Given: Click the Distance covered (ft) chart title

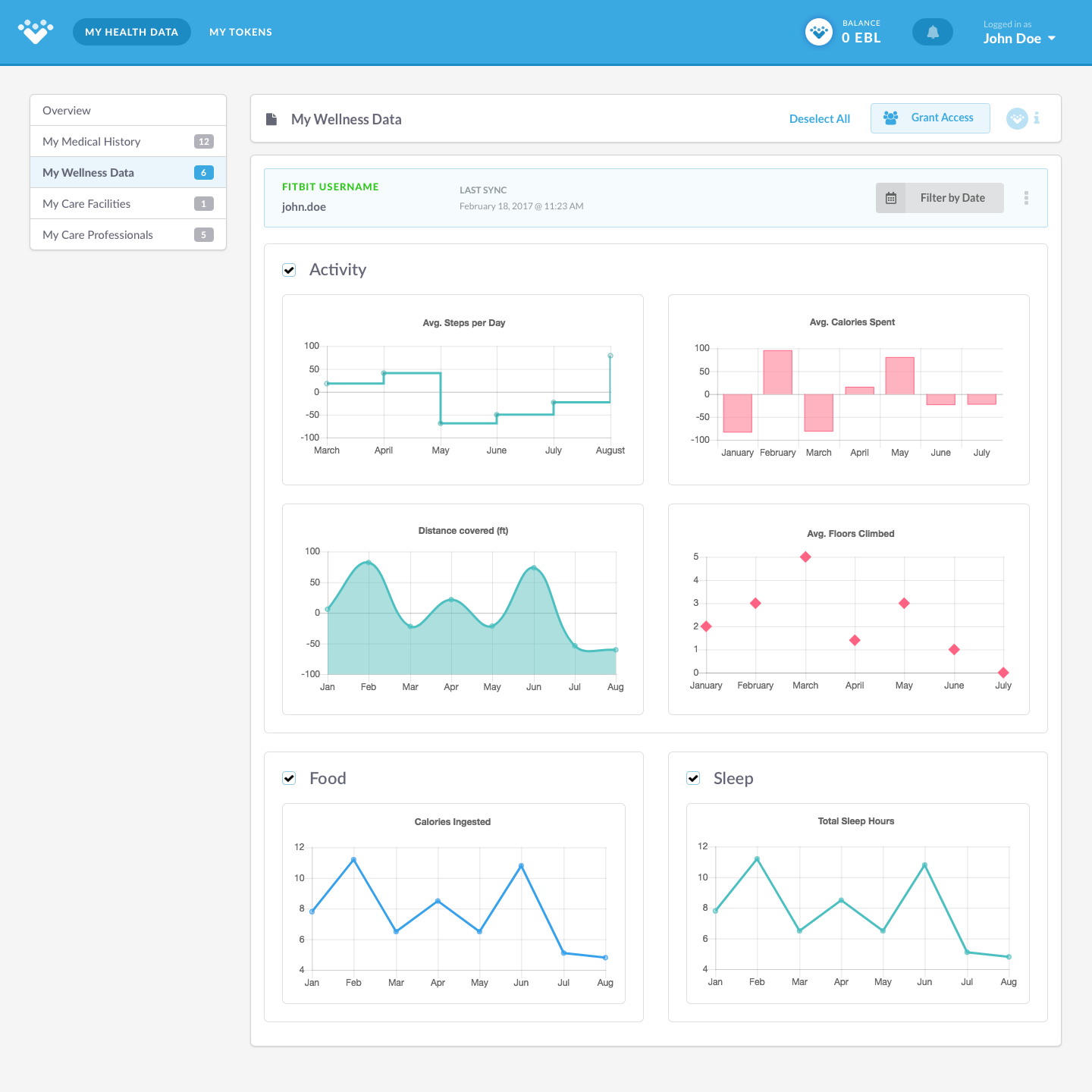Looking at the screenshot, I should (463, 531).
